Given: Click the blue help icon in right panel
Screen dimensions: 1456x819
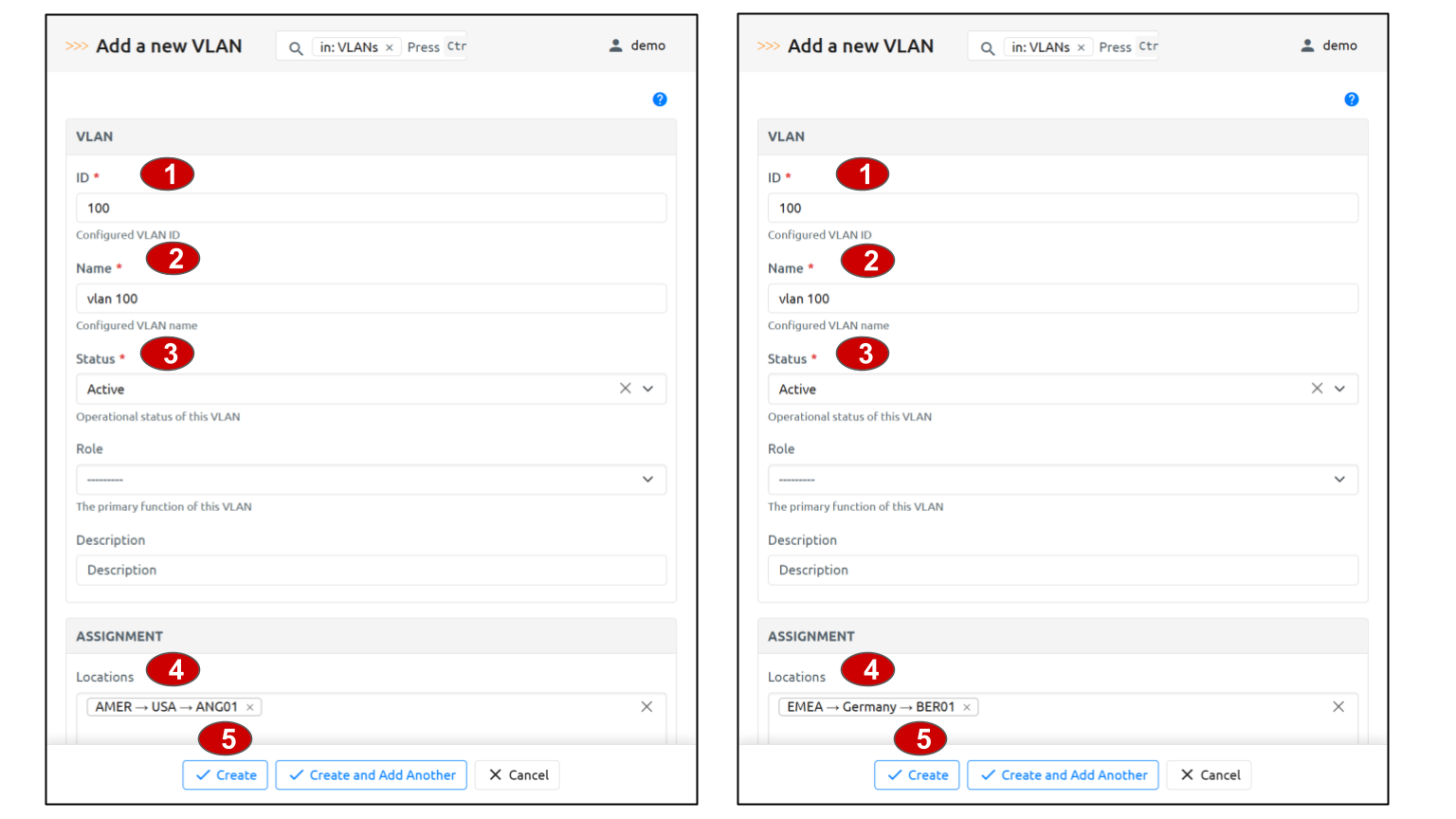Looking at the screenshot, I should click(1352, 100).
